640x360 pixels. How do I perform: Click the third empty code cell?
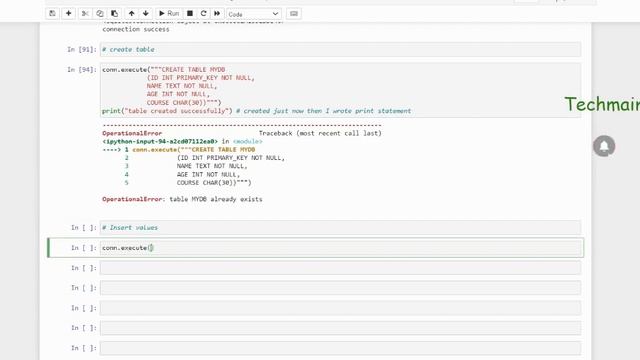pos(340,308)
